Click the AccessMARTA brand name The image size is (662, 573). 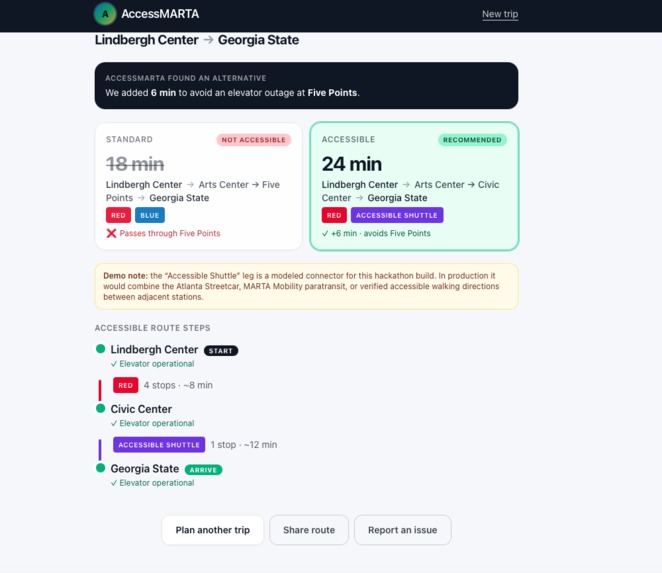click(160, 14)
